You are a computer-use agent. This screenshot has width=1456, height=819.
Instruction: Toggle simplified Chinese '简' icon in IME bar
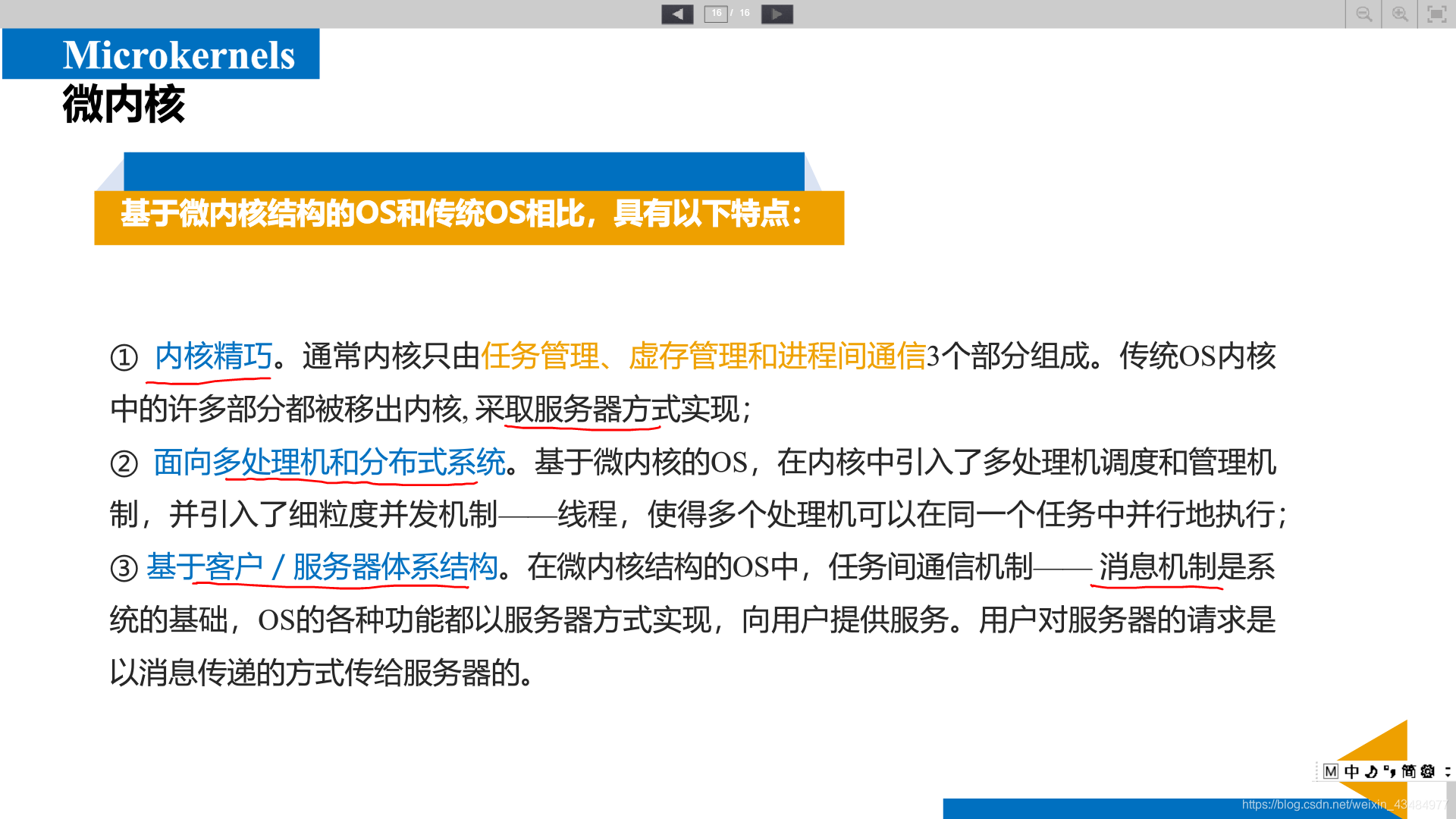[1409, 771]
